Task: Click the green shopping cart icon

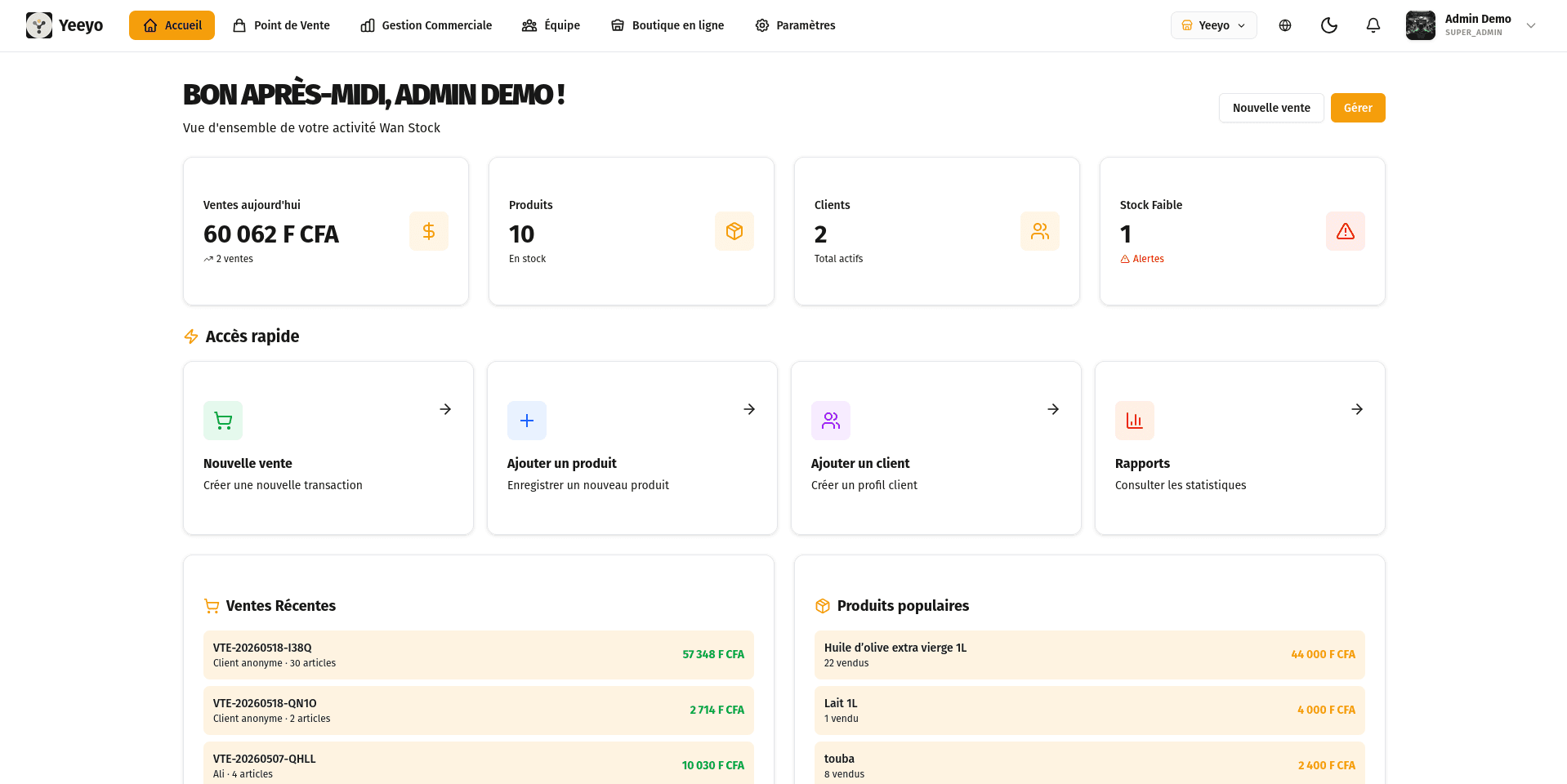Action: point(223,421)
